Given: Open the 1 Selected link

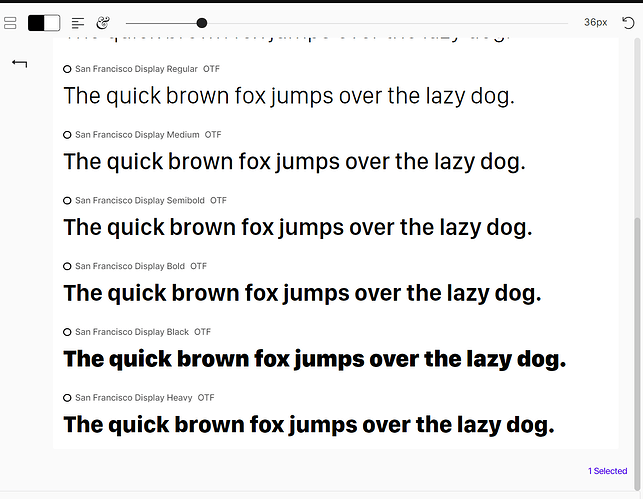Looking at the screenshot, I should [x=607, y=471].
